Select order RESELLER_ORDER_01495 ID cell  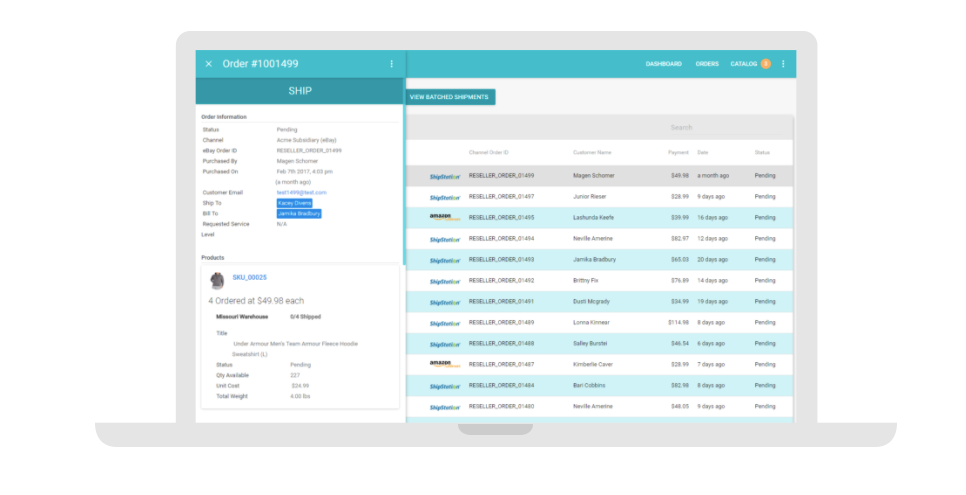click(501, 218)
